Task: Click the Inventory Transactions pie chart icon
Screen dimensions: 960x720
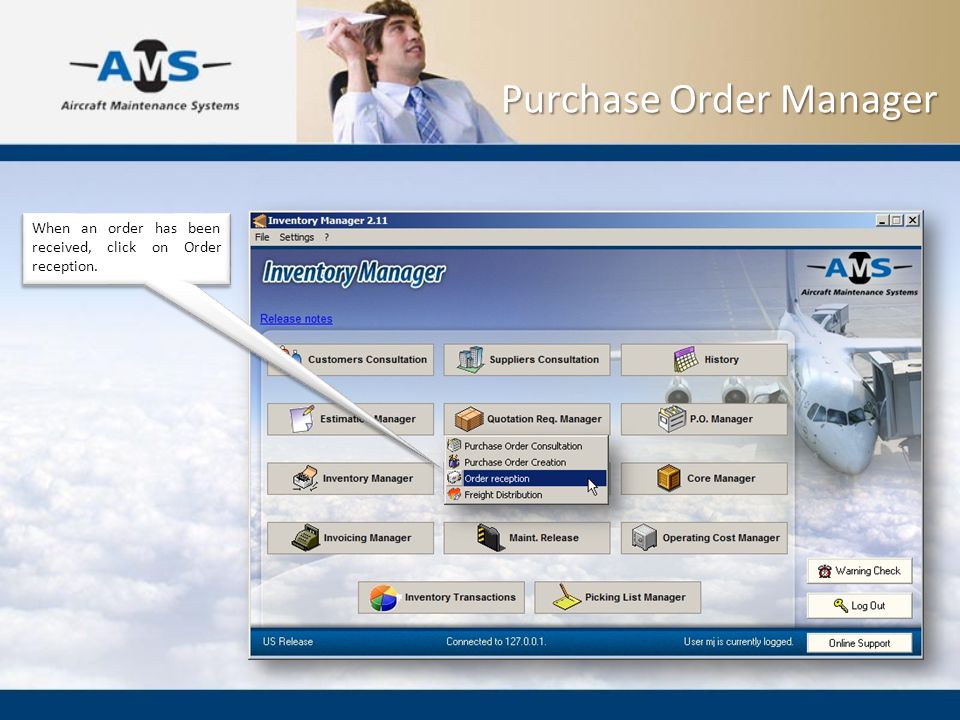Action: pos(383,598)
